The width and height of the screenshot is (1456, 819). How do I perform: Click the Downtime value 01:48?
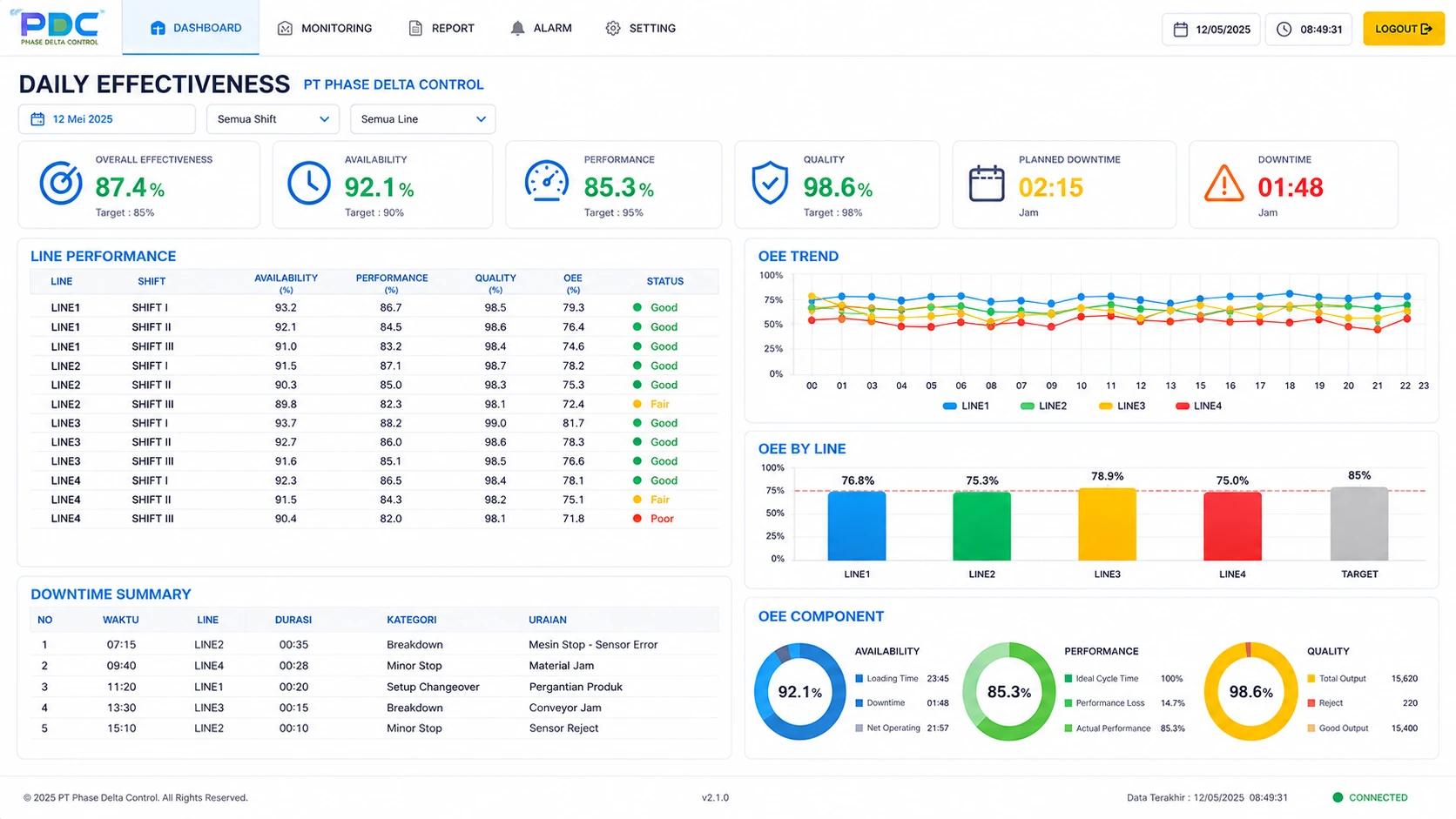pos(1291,187)
